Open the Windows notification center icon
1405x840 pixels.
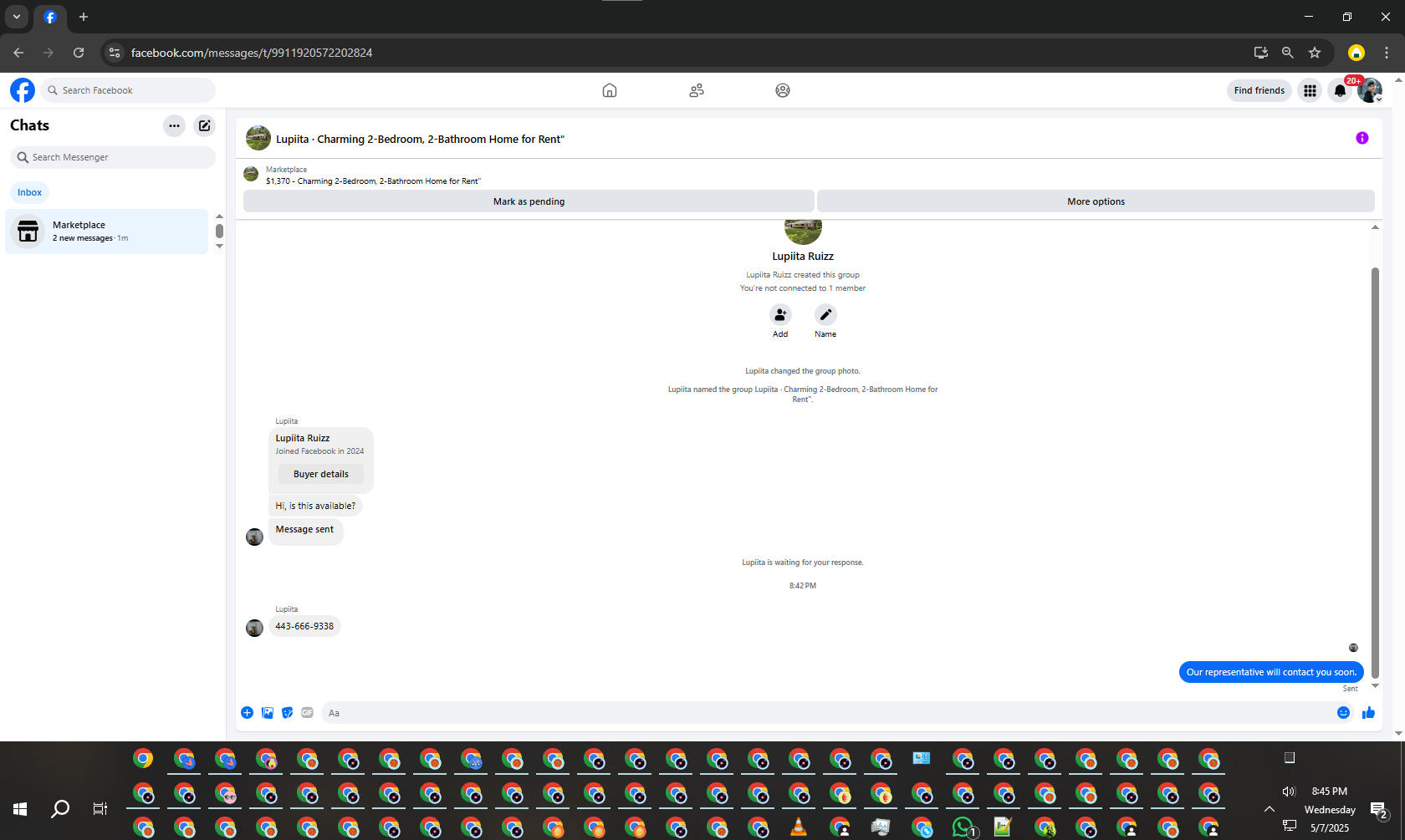pyautogui.click(x=1379, y=809)
